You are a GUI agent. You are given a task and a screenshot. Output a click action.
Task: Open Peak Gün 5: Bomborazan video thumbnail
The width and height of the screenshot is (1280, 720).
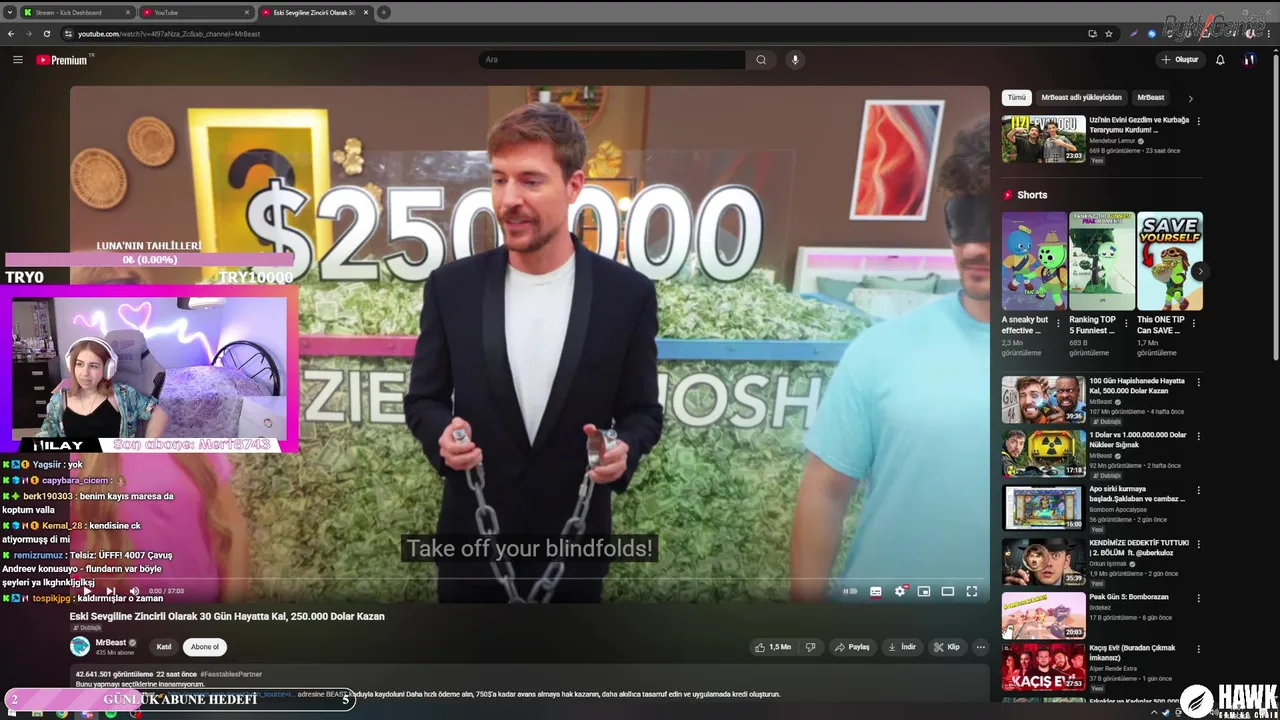click(1043, 615)
